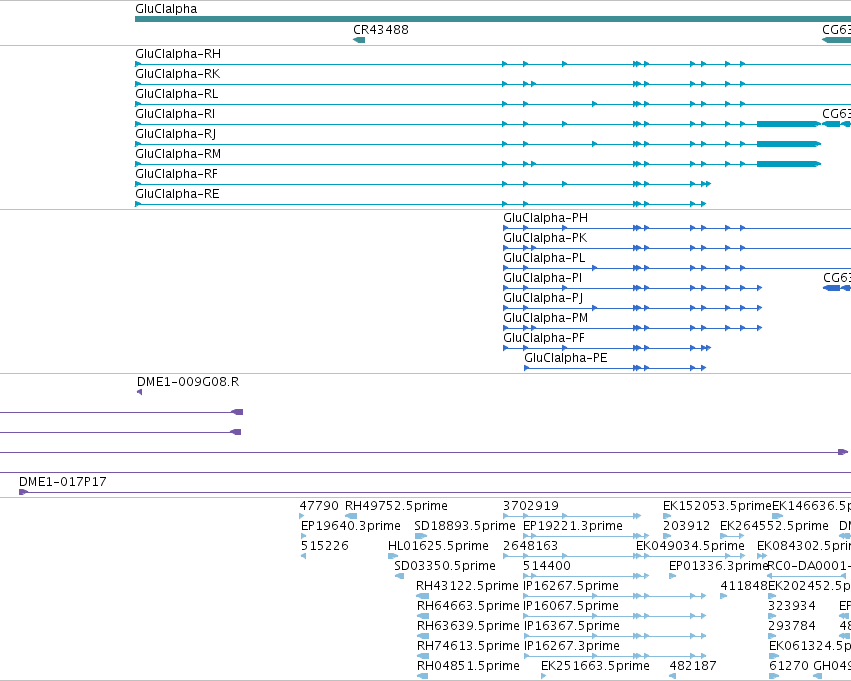Select protein GluClalpha-PH label
The image size is (851, 681).
[x=545, y=218]
